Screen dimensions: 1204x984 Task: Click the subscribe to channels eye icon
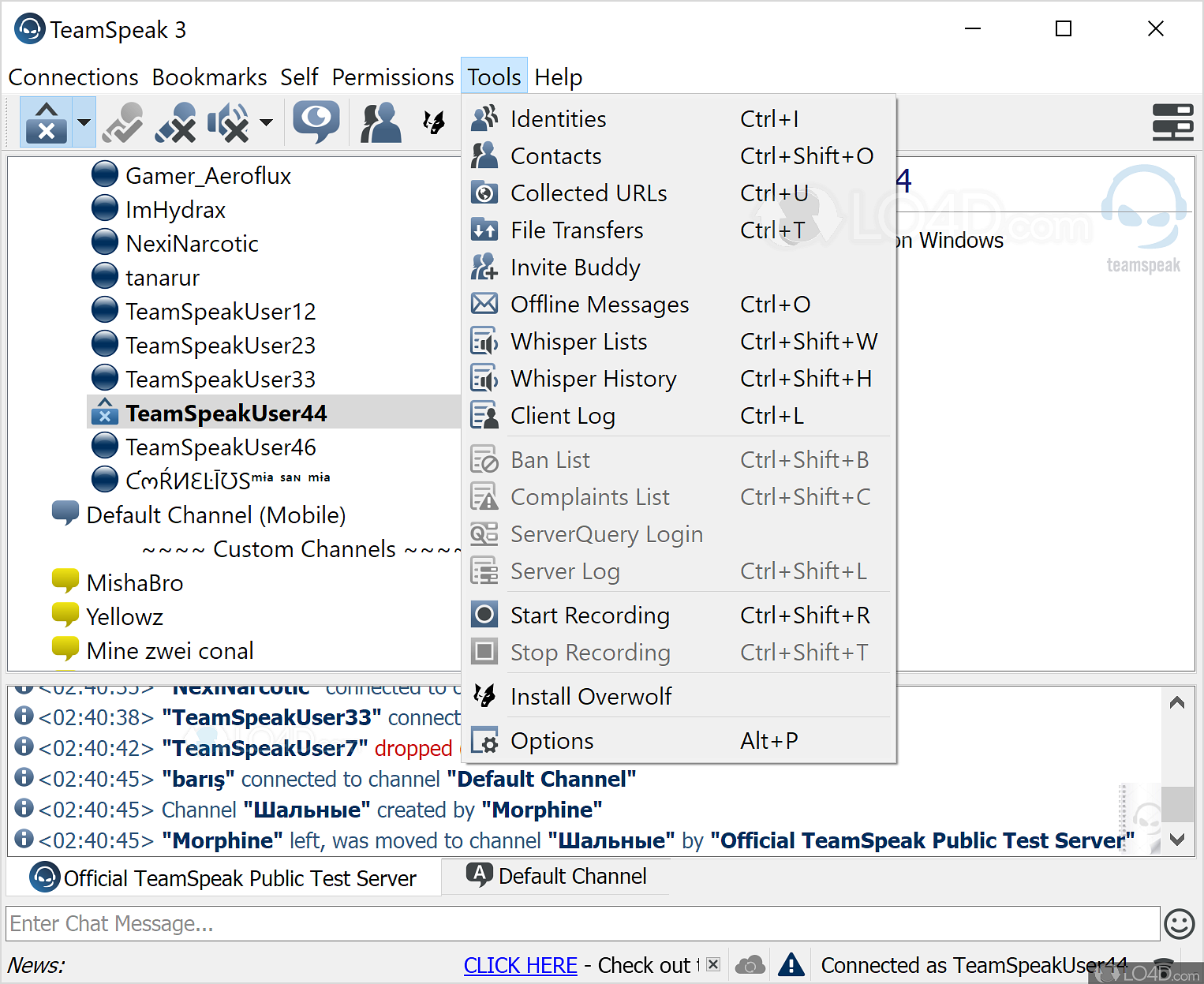(x=316, y=122)
